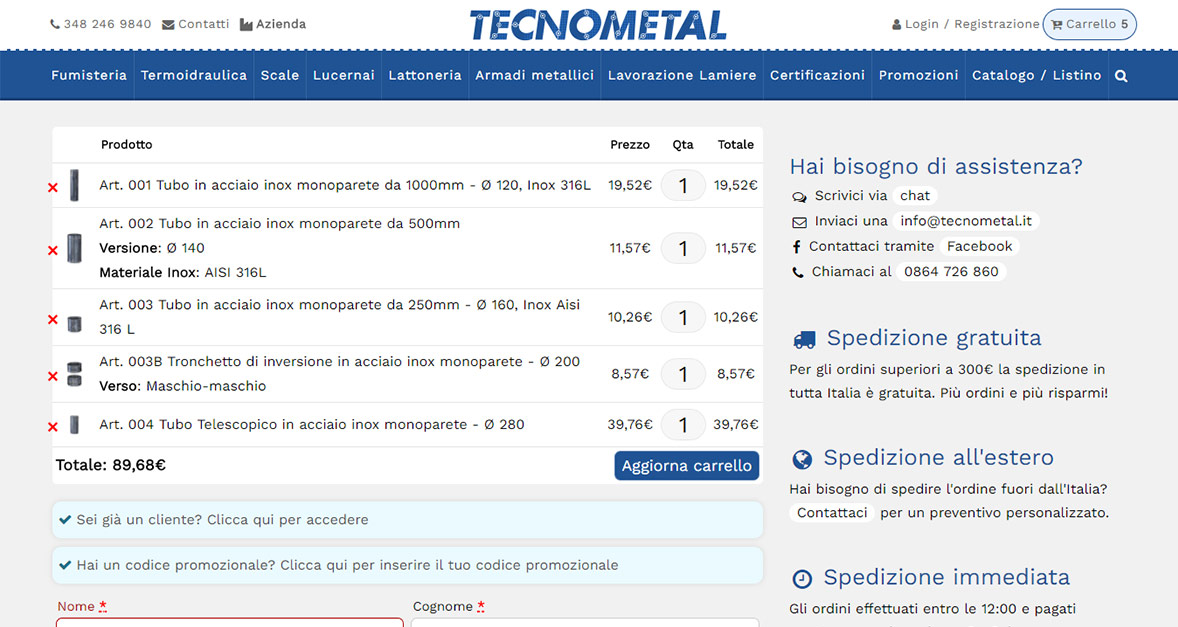The width and height of the screenshot is (1178, 627).
Task: Open thumbnail of Art. 001 Tubo 1000mm
Action: [x=74, y=185]
